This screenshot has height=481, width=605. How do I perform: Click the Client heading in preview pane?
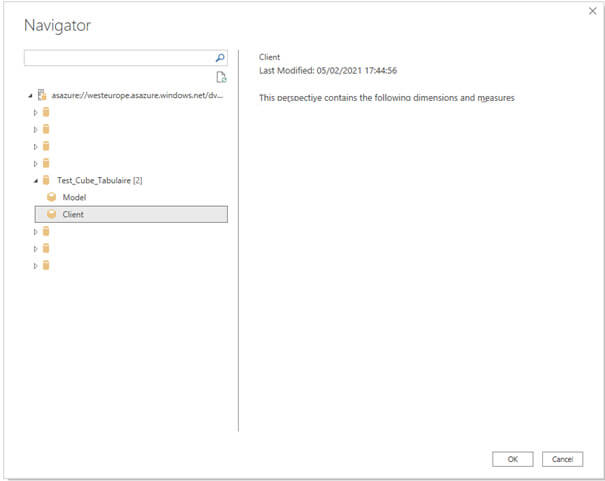(269, 57)
